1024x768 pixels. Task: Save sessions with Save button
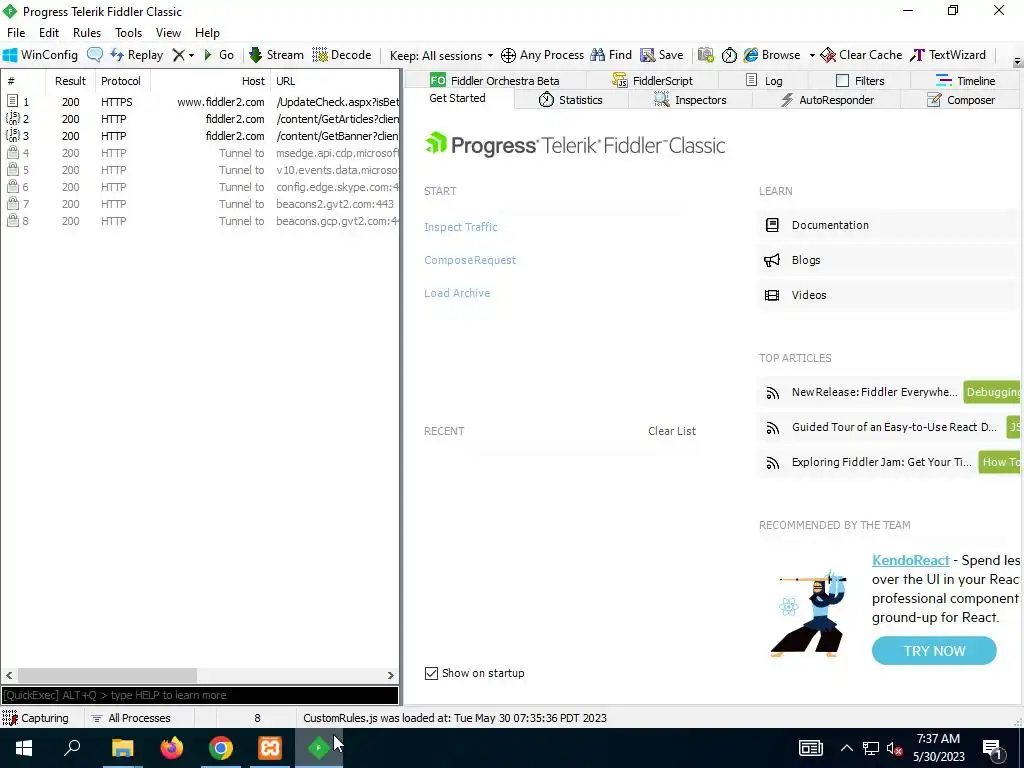coord(662,55)
